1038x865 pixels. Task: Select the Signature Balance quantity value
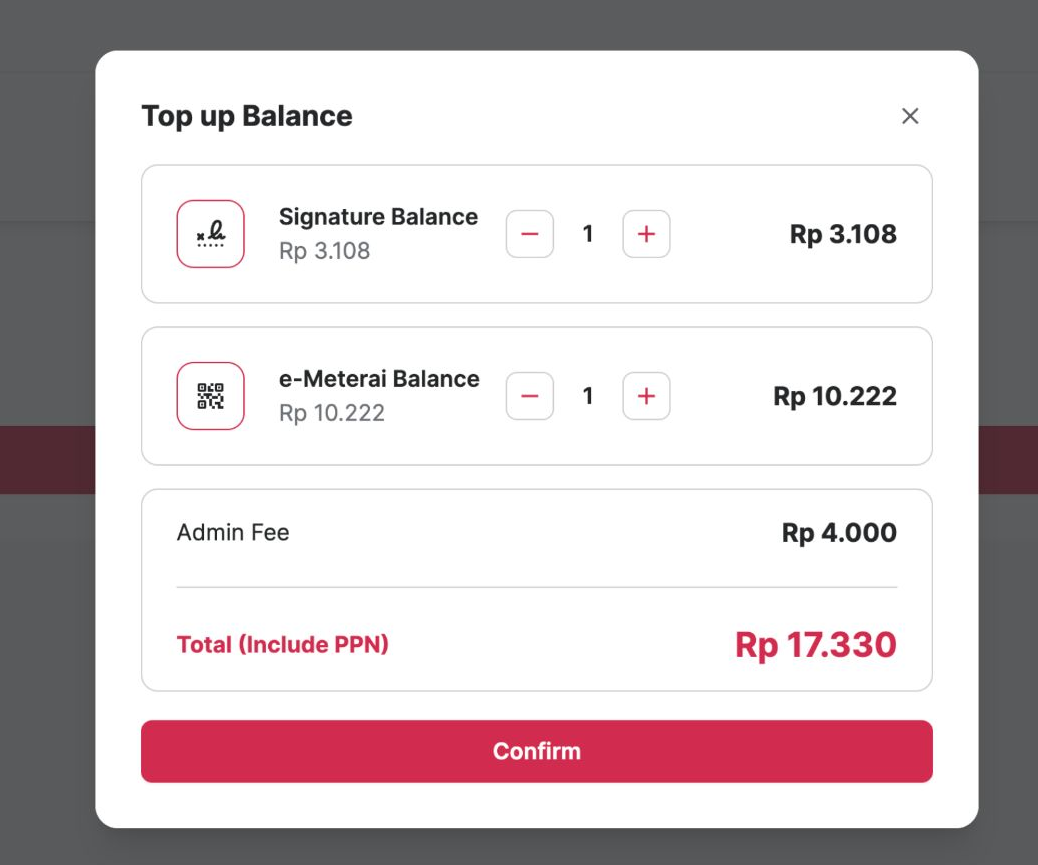588,234
